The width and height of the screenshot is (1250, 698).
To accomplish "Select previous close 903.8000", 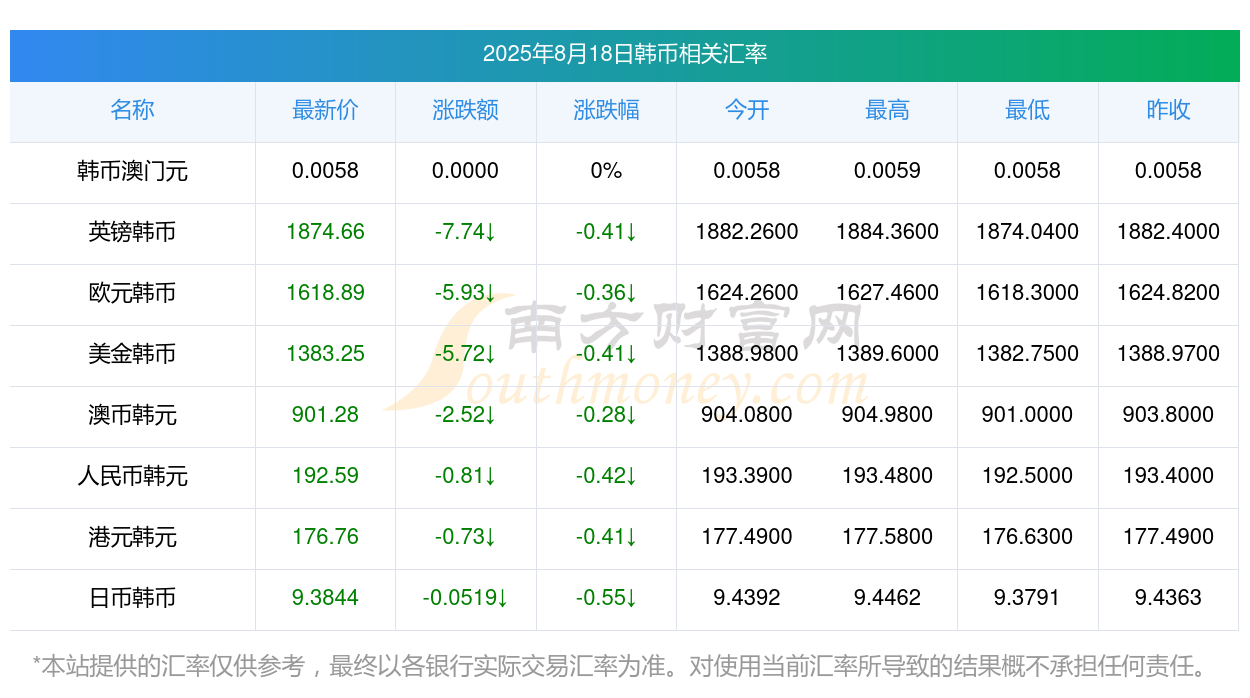I will click(1168, 415).
